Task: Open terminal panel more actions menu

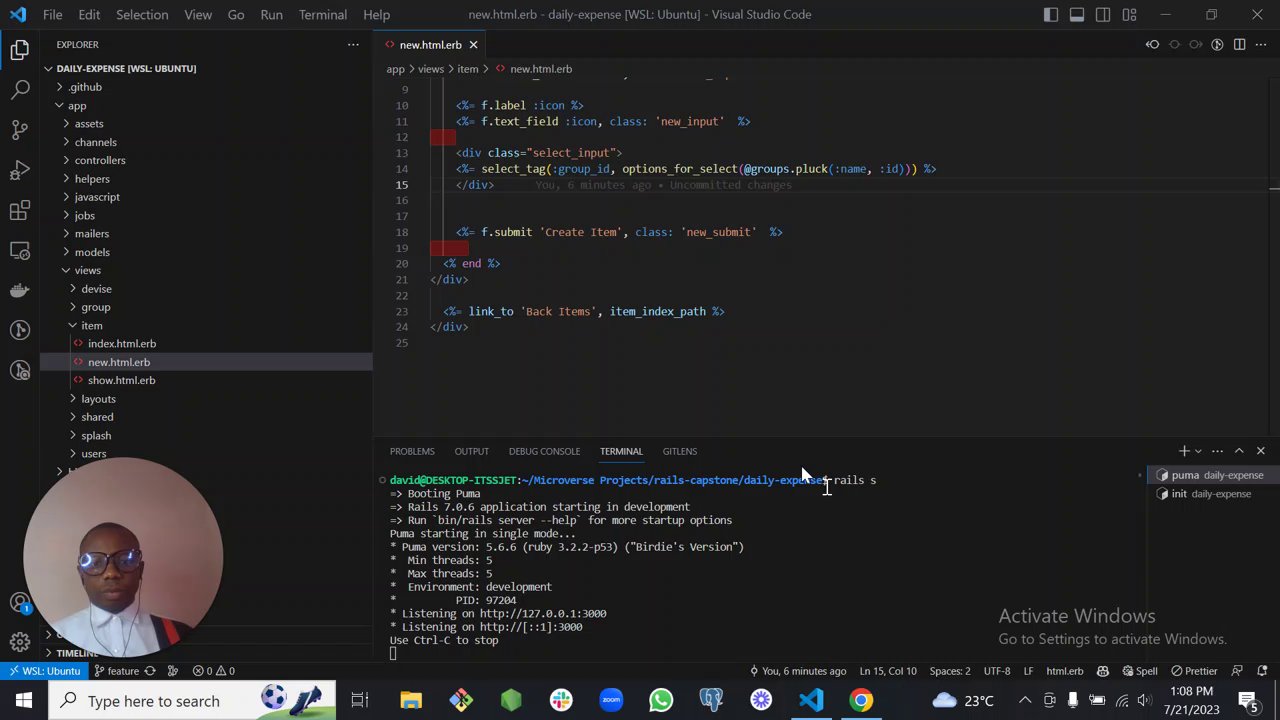Action: (1217, 451)
